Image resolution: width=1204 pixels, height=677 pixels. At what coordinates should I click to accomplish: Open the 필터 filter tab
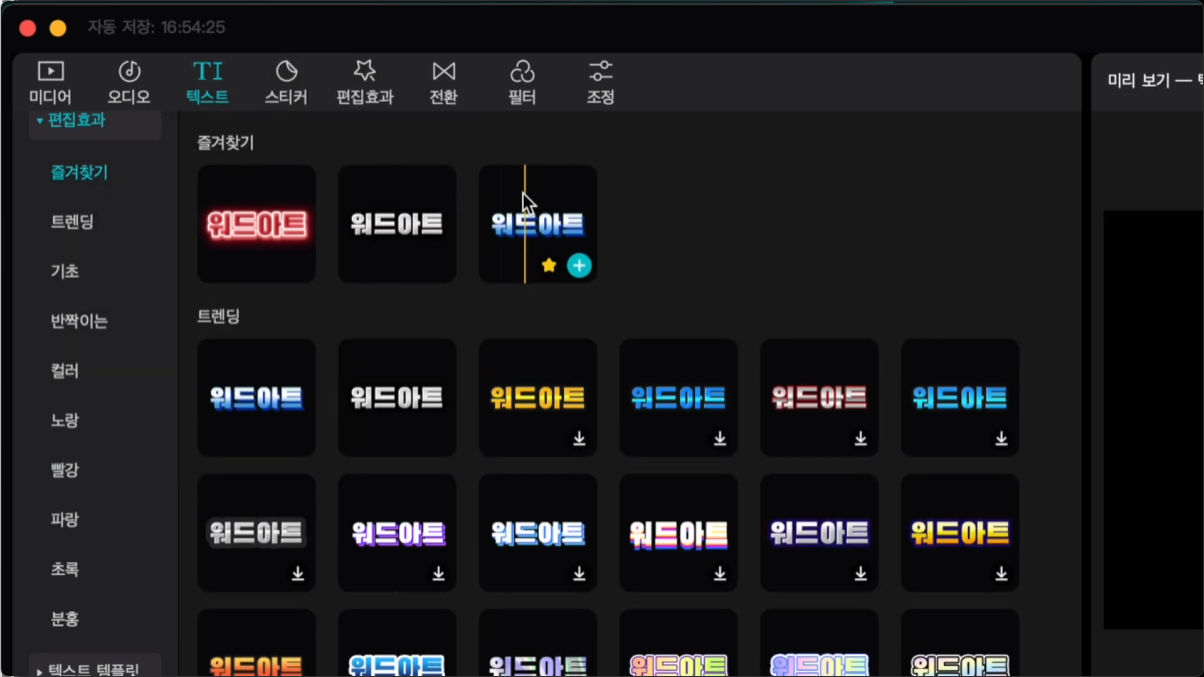click(522, 83)
